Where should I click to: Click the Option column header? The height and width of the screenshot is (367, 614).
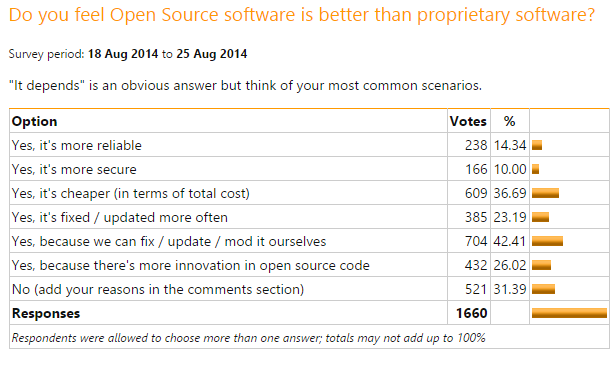(x=34, y=121)
